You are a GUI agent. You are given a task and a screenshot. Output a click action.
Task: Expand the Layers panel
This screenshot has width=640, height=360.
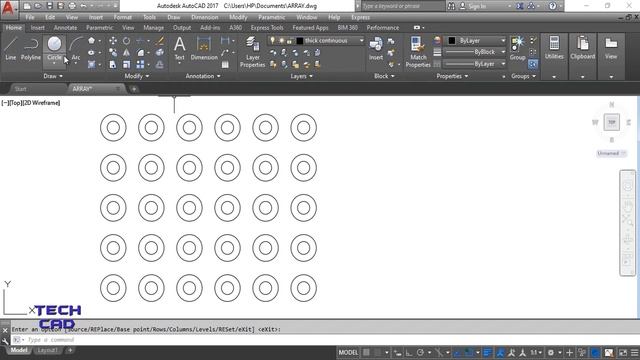(x=301, y=76)
